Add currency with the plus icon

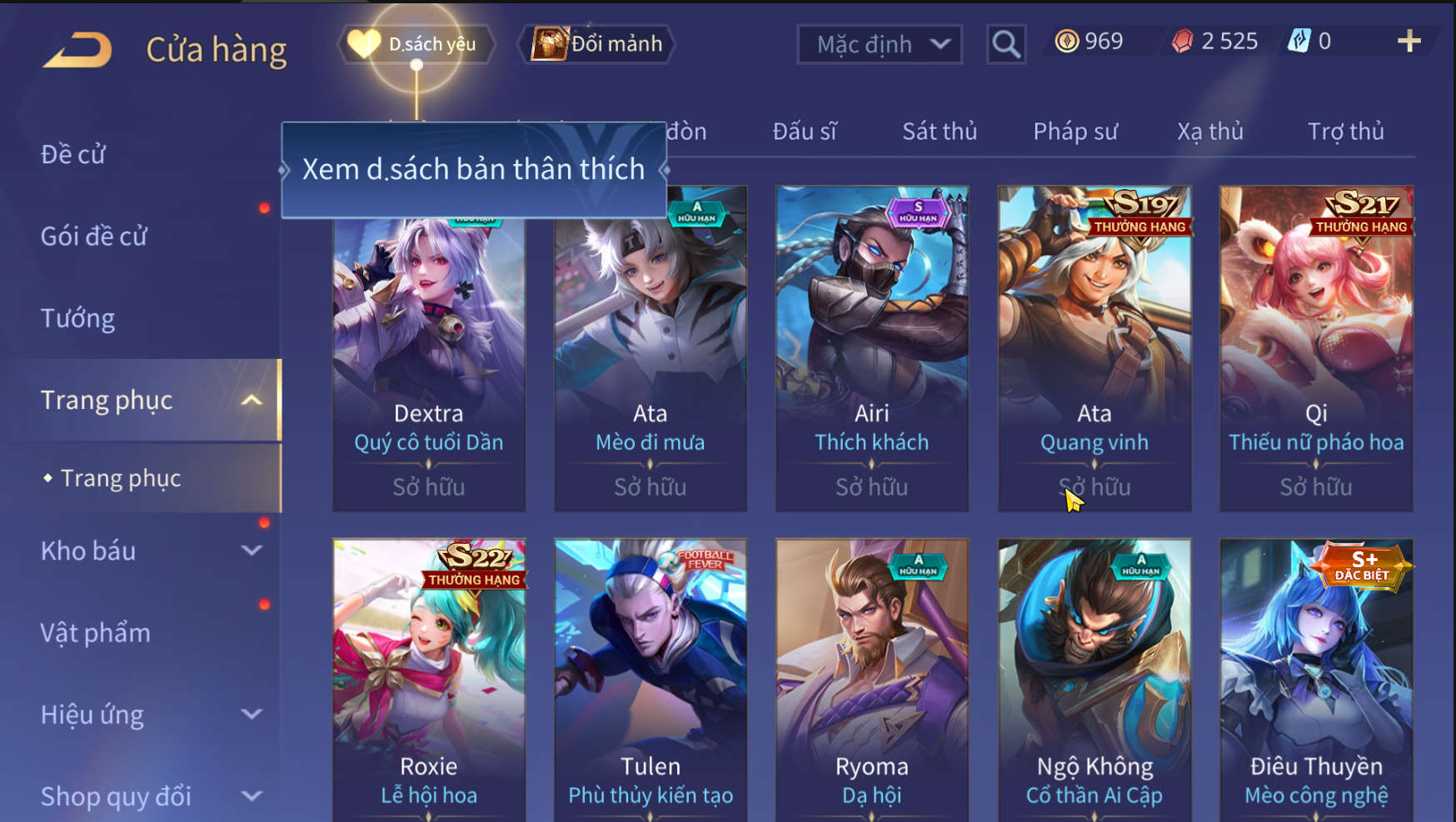(1409, 41)
